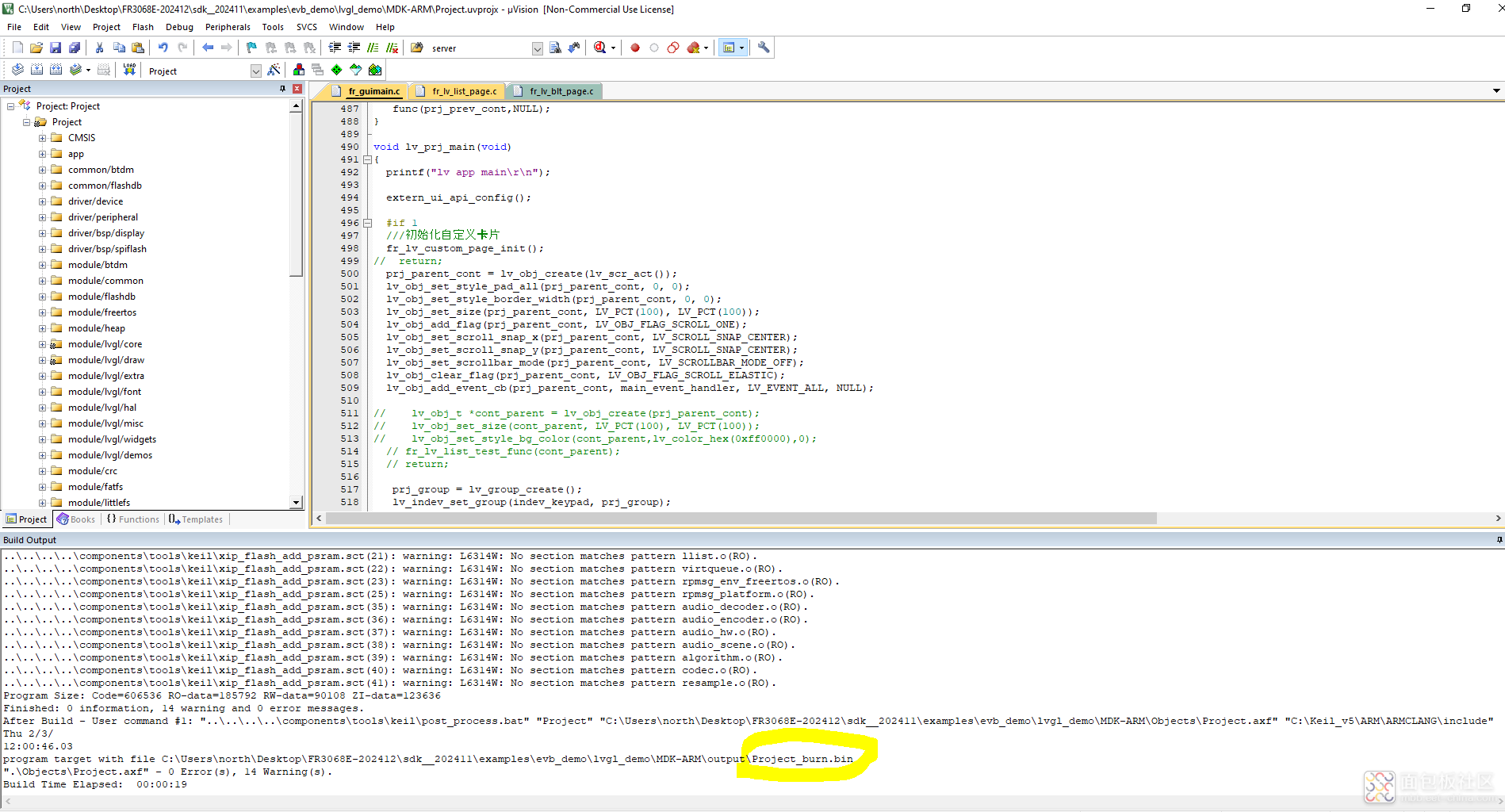
Task: Expand the driver/device group
Action: pos(42,201)
